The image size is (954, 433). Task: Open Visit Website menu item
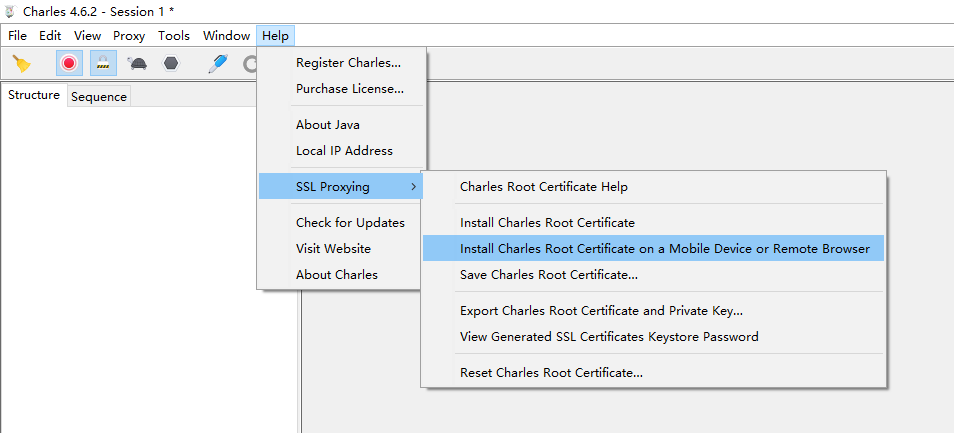333,249
